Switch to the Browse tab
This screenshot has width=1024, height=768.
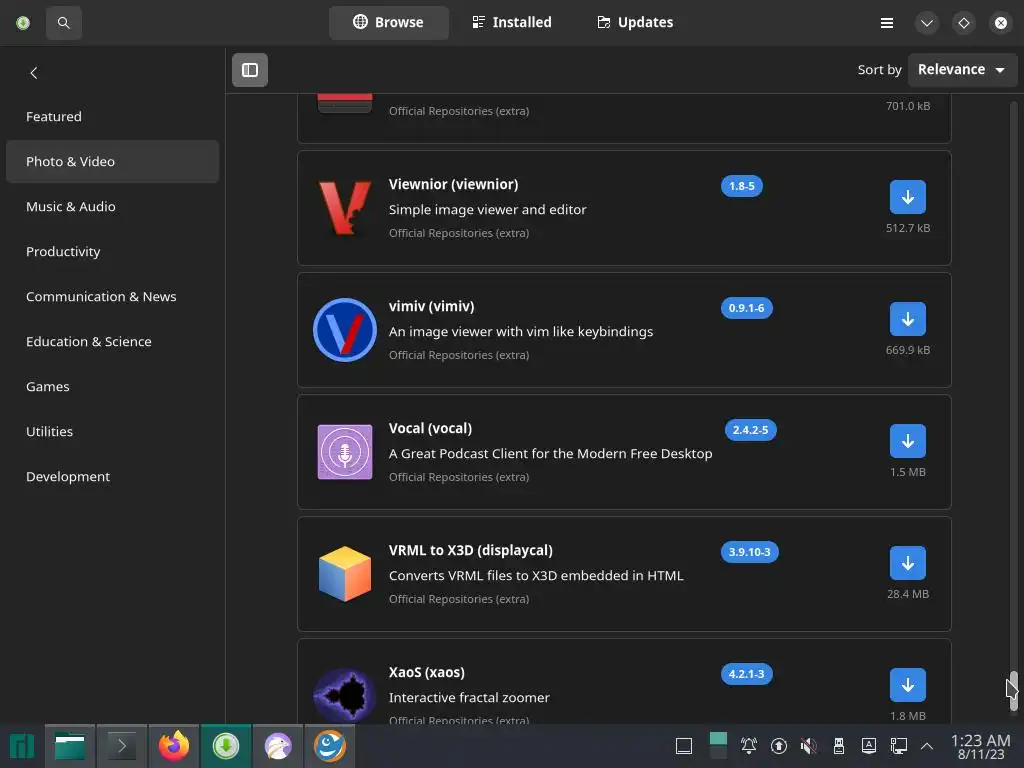pos(389,22)
